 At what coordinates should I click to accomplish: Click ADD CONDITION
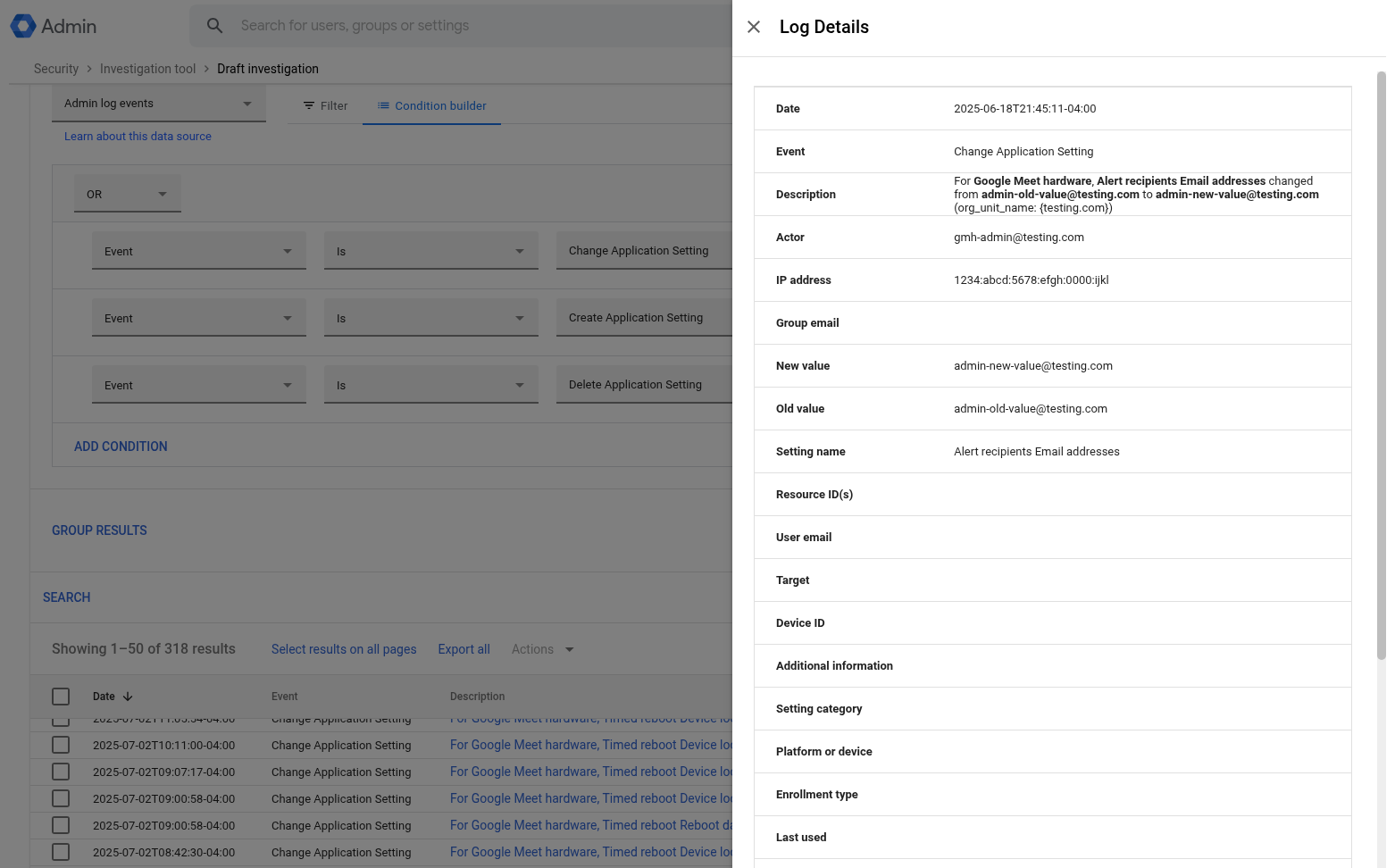click(x=121, y=447)
